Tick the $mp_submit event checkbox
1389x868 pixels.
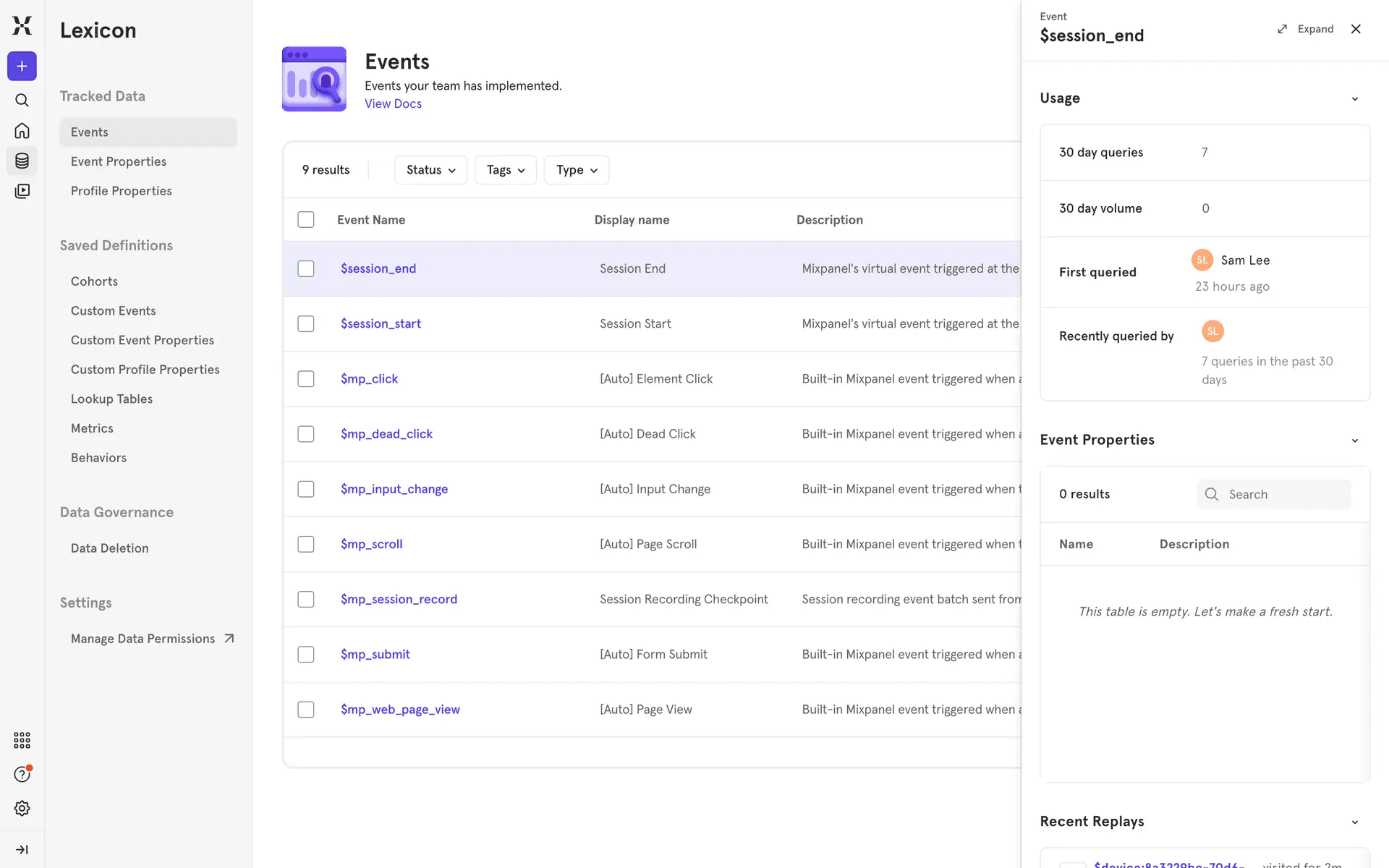coord(306,655)
